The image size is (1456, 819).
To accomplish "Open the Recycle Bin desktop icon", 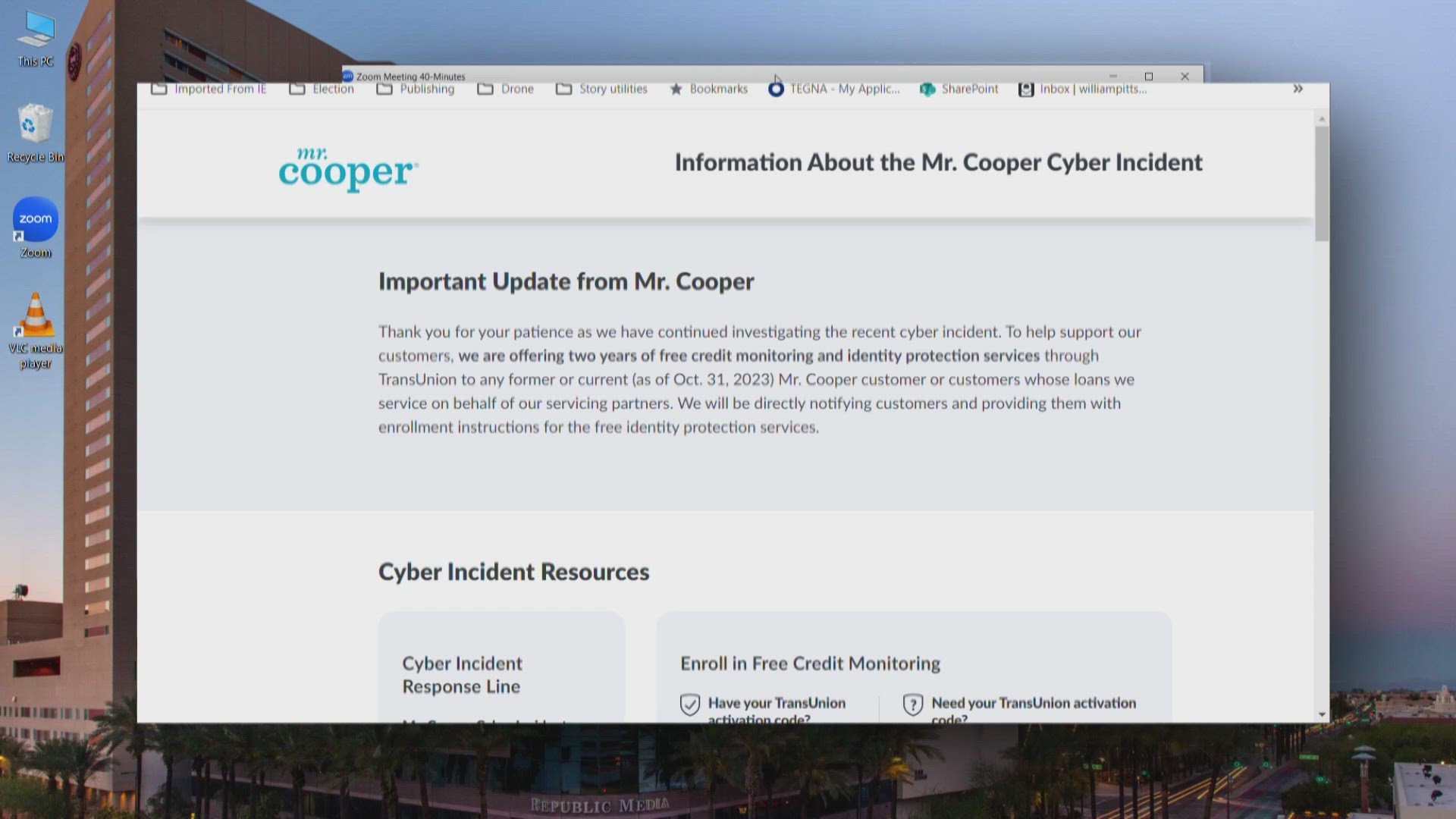I will (35, 133).
